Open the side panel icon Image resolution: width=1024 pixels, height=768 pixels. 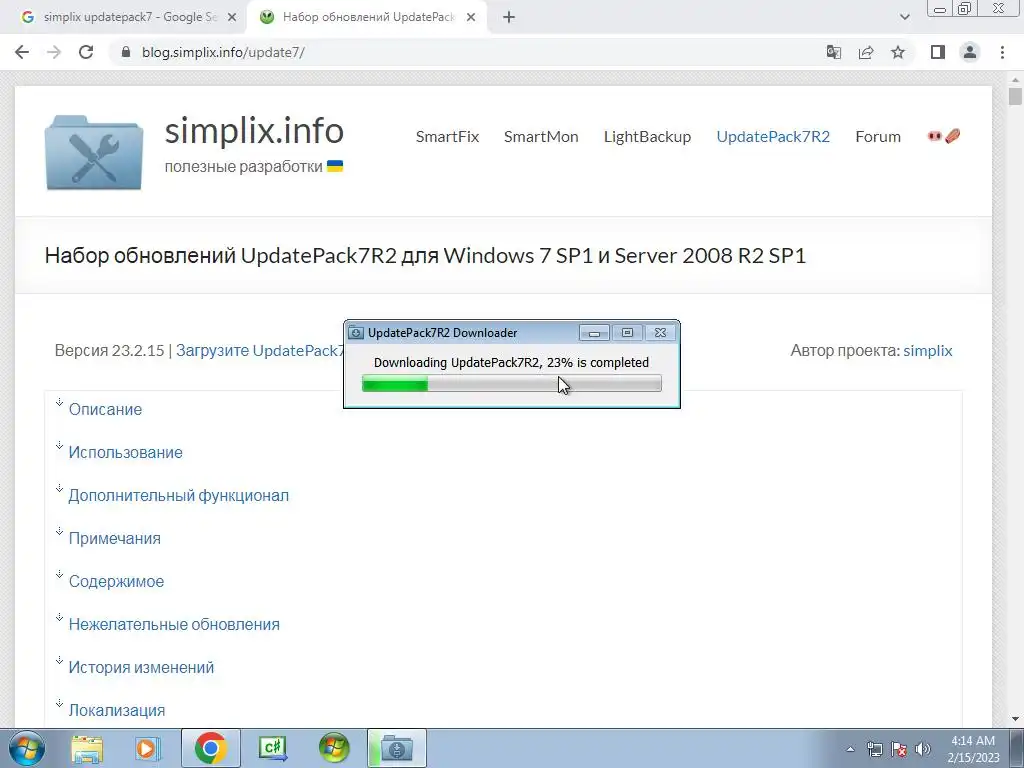point(938,52)
